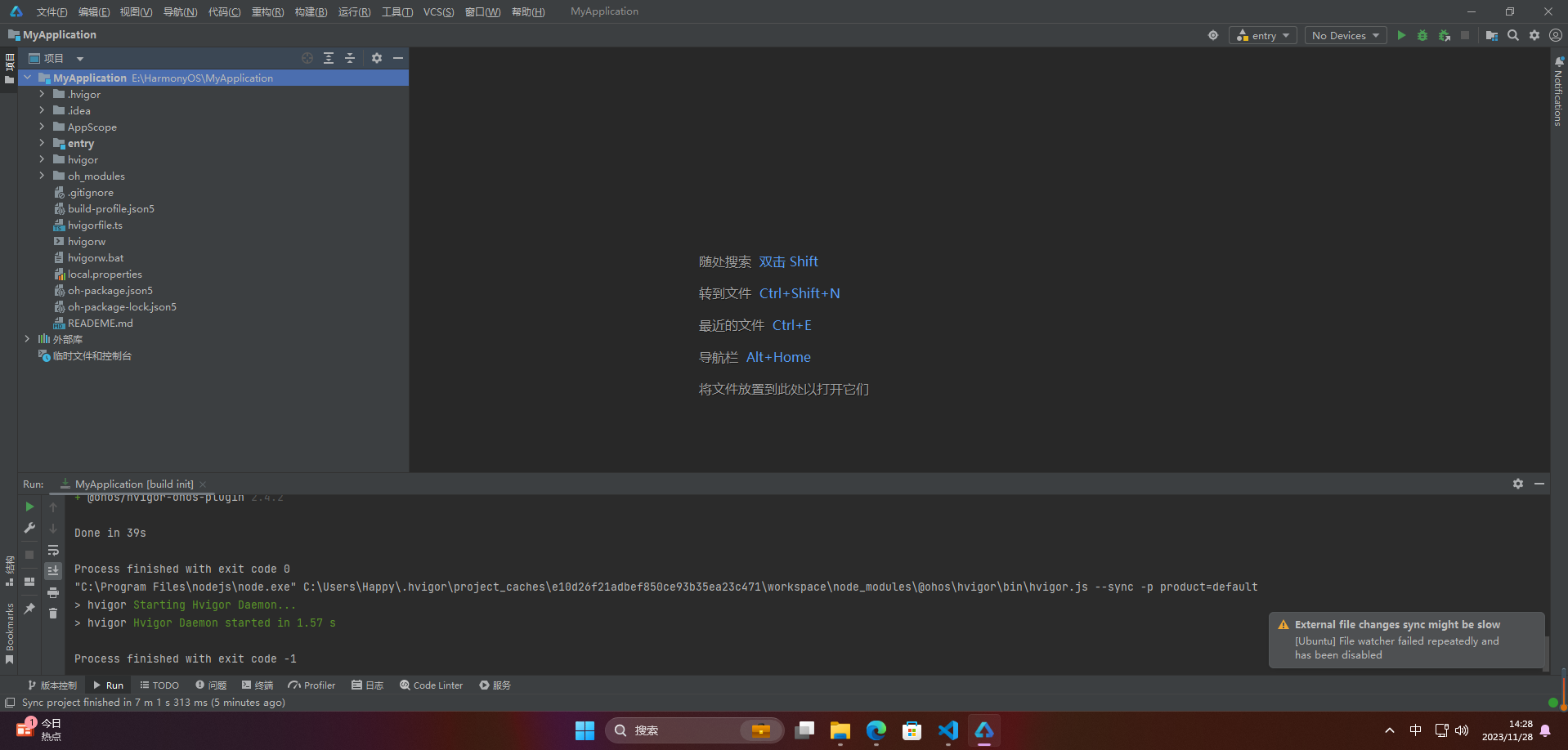Open Profiler tool window

pyautogui.click(x=311, y=685)
